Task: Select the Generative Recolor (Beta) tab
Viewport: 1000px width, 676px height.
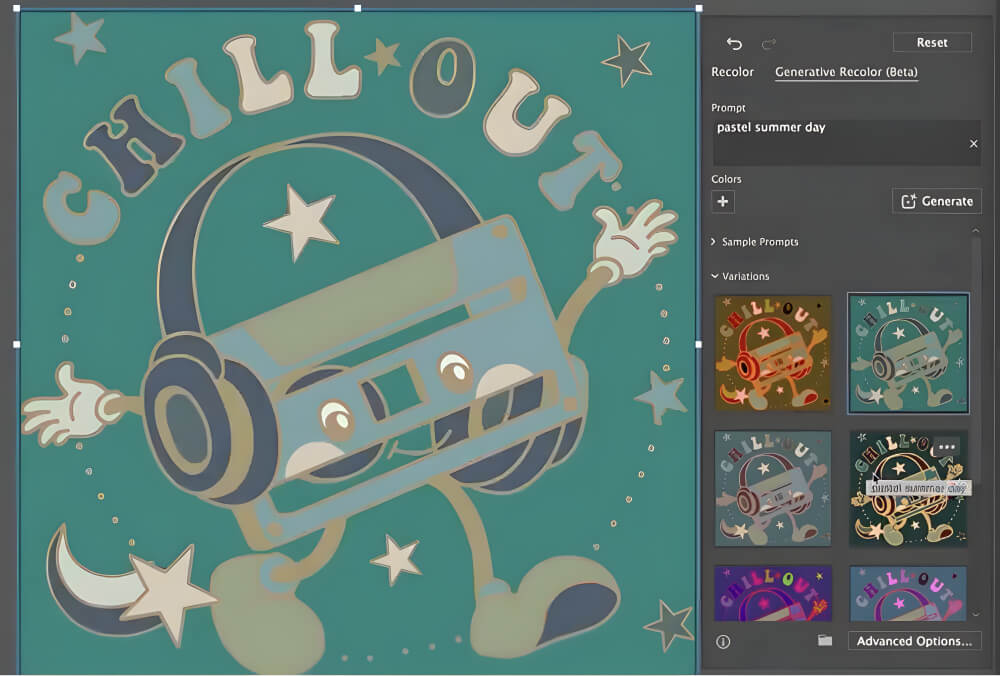Action: pyautogui.click(x=846, y=72)
